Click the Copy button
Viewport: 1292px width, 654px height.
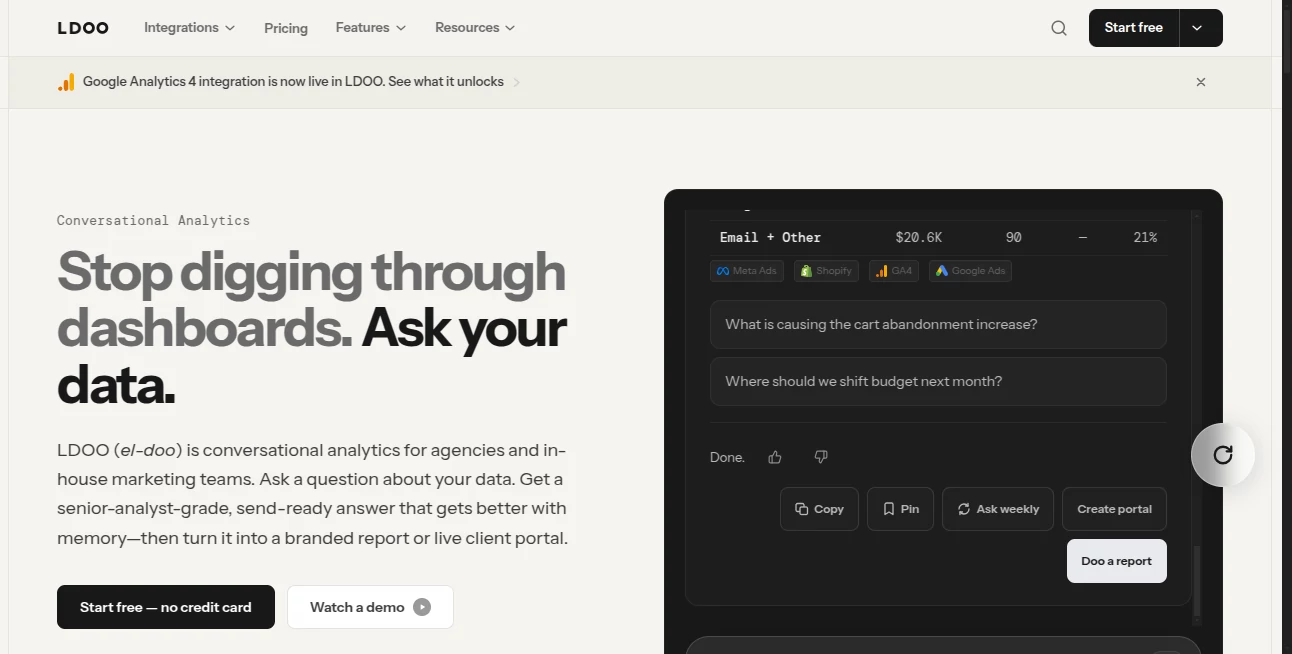click(x=819, y=509)
